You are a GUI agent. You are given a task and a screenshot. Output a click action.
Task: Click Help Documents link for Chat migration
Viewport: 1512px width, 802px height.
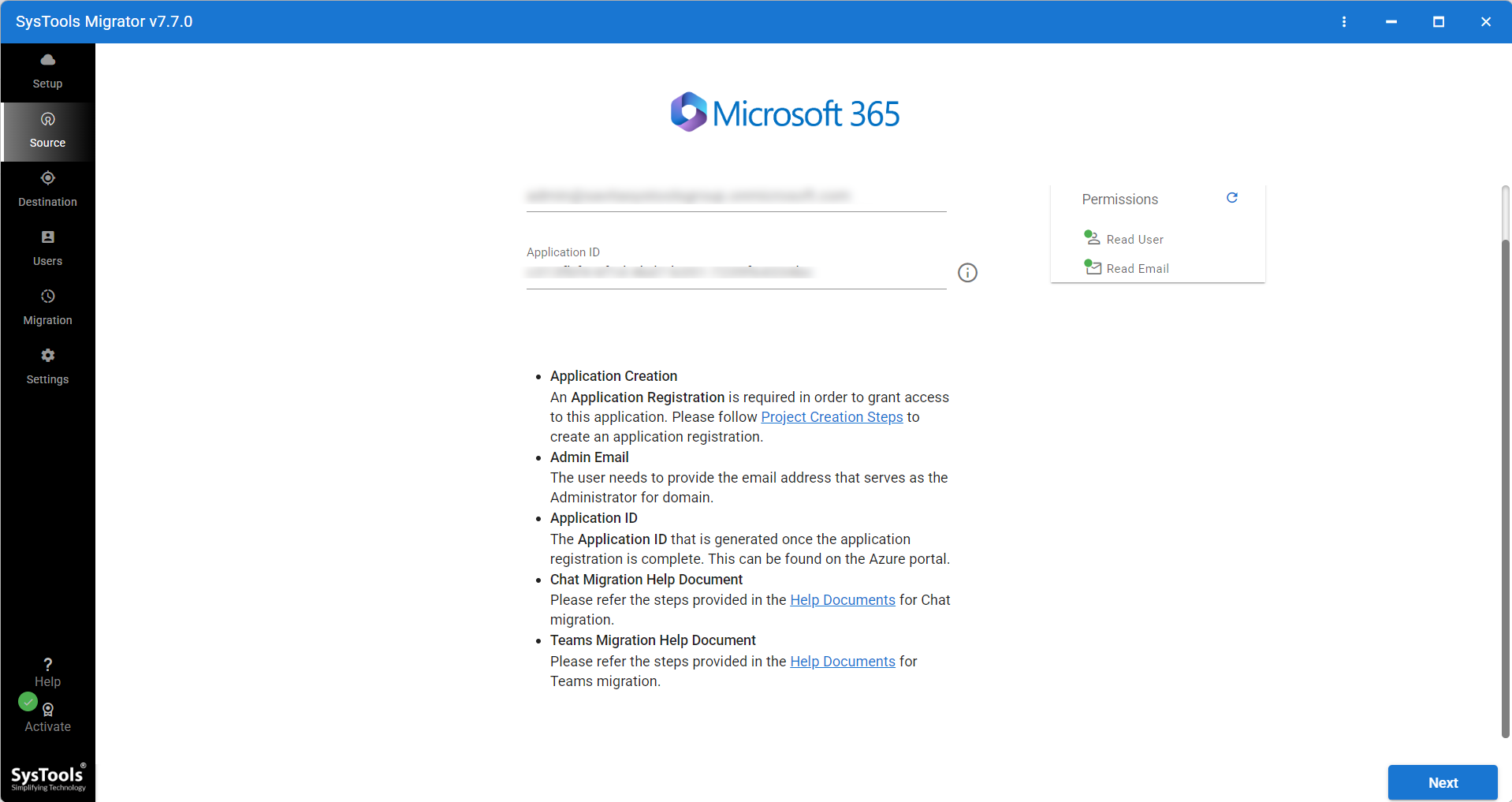842,599
